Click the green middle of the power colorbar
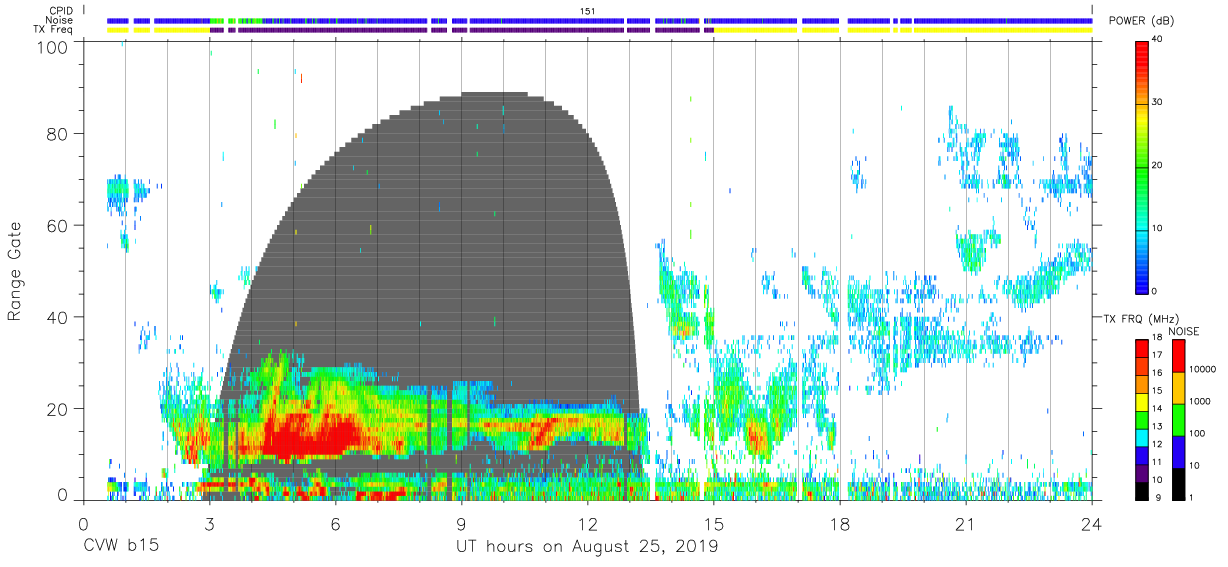 point(1142,165)
